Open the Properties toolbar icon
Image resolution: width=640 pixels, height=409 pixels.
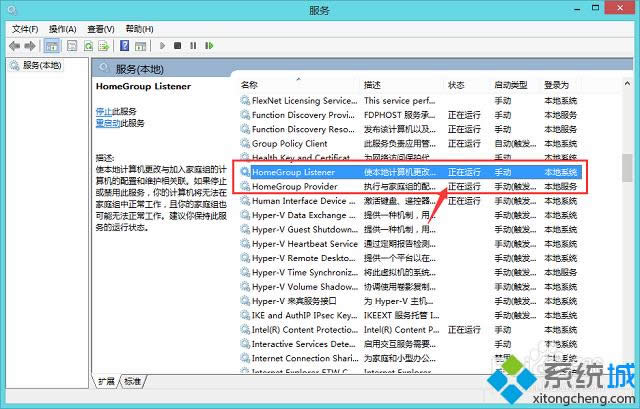point(73,46)
